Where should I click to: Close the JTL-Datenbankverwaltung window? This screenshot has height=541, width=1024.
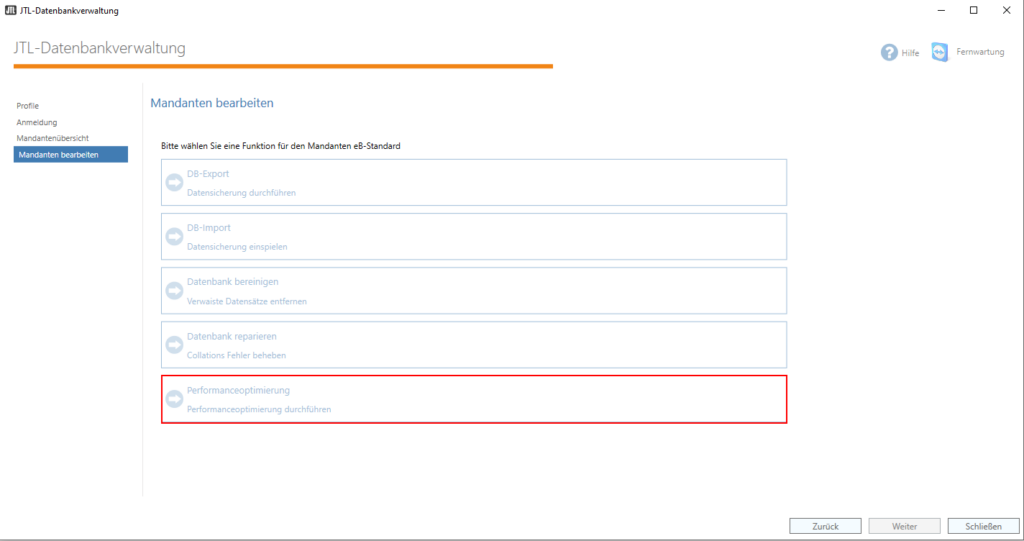coord(1006,10)
